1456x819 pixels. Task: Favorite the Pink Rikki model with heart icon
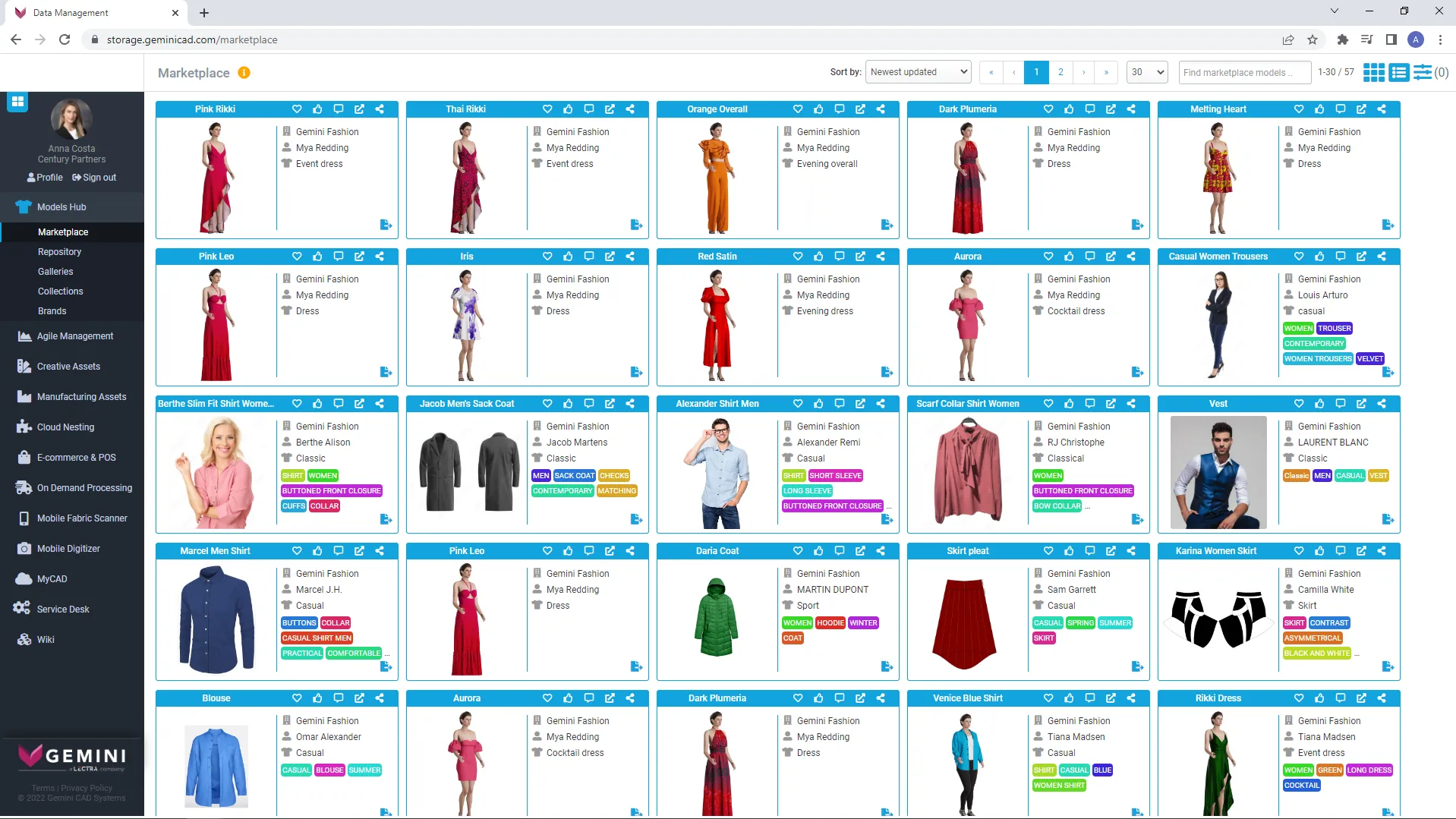[297, 109]
